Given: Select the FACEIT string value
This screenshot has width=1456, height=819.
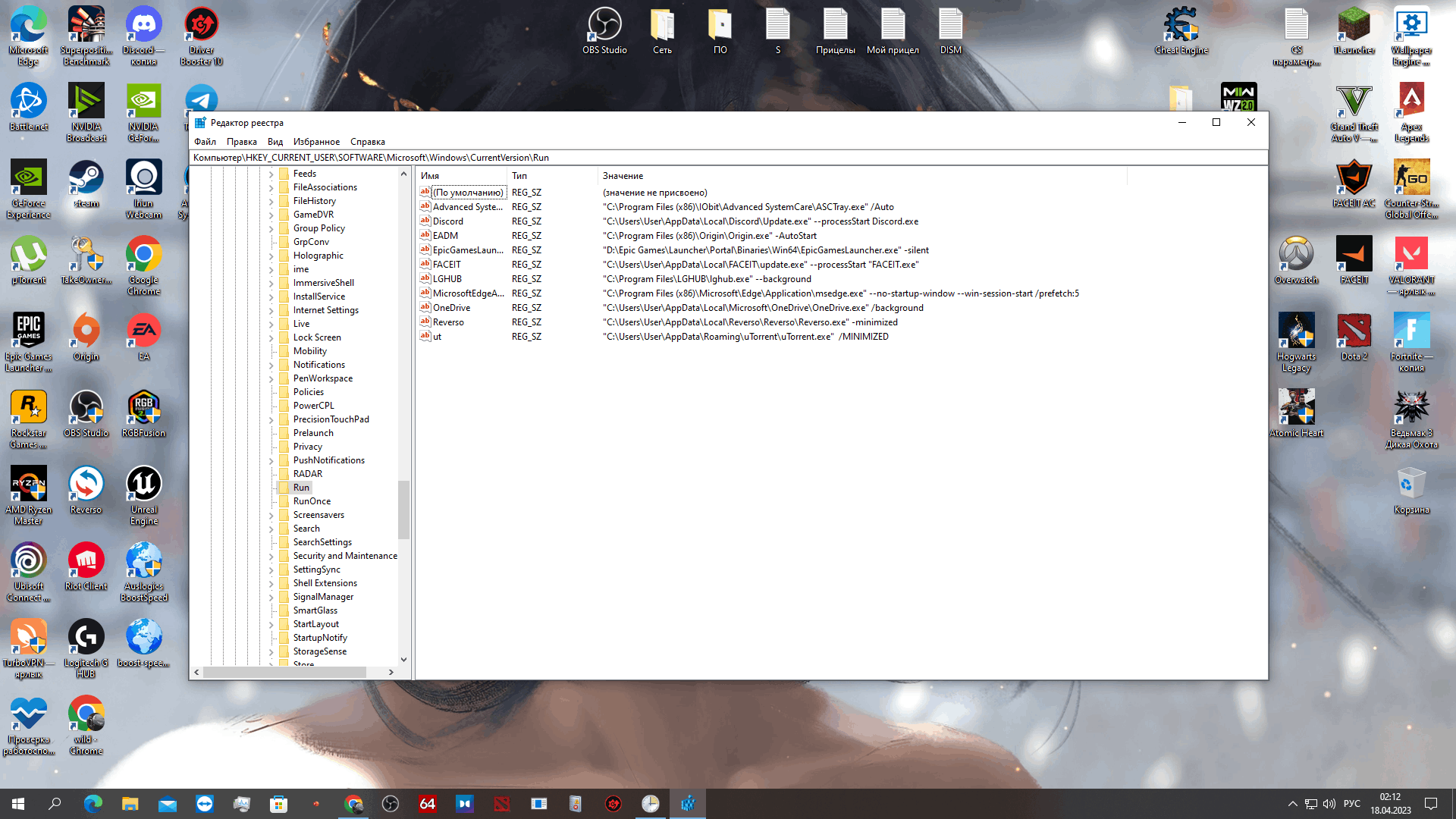Looking at the screenshot, I should coord(447,265).
